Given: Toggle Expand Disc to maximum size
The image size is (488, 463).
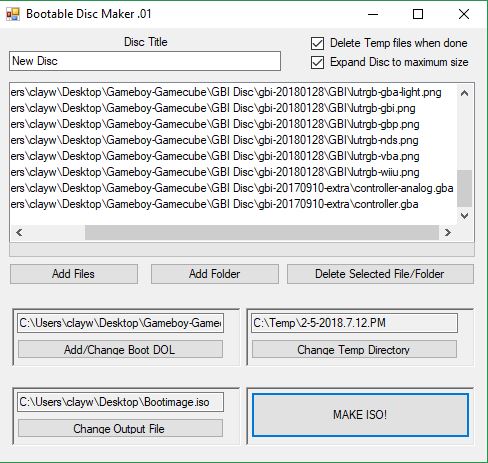Looking at the screenshot, I should [x=317, y=62].
